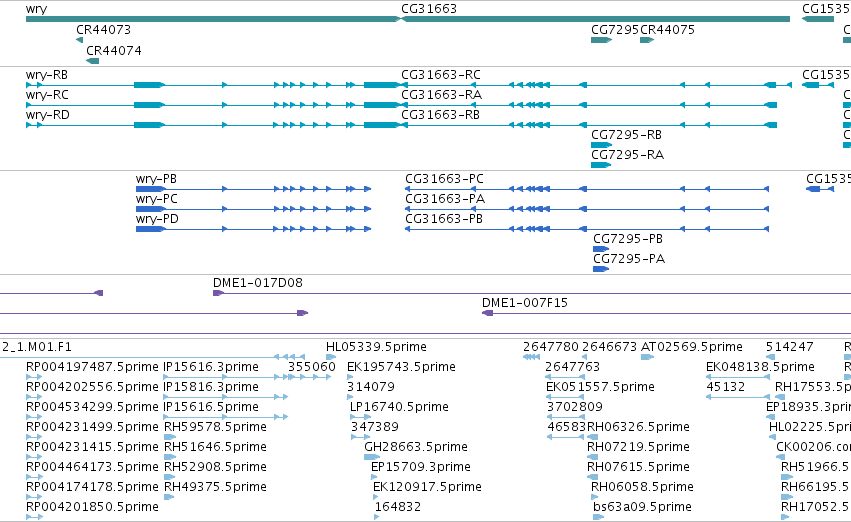
Task: Click feature 2647763
Action: (573, 367)
